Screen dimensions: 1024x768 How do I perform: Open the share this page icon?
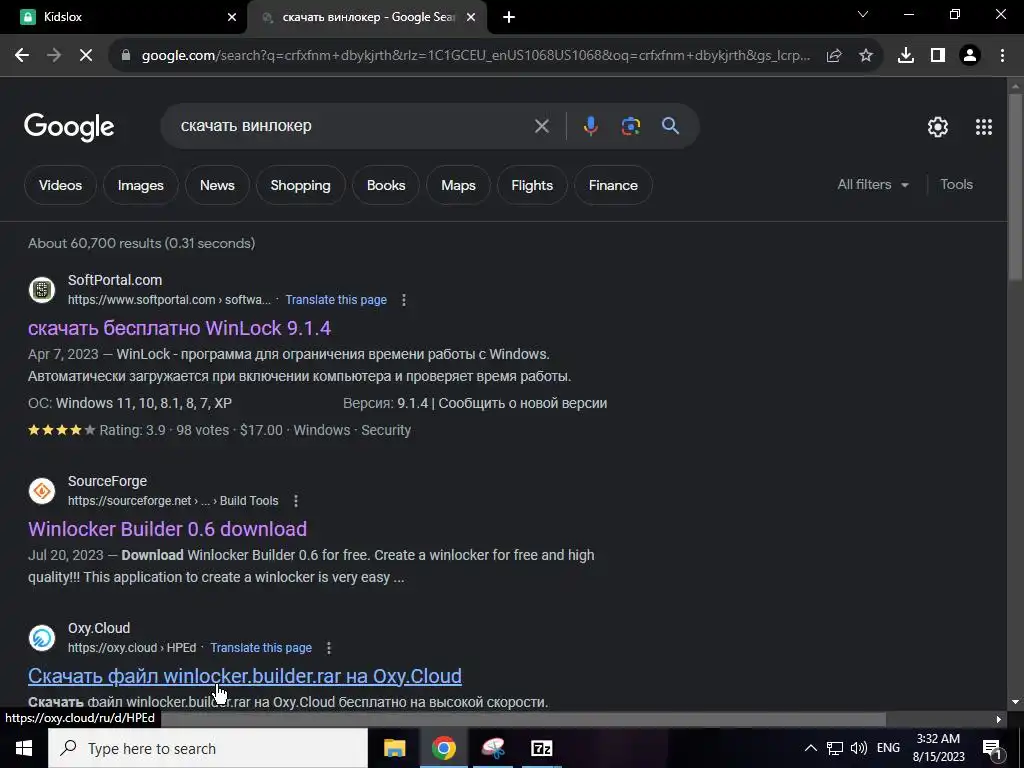pyautogui.click(x=834, y=56)
